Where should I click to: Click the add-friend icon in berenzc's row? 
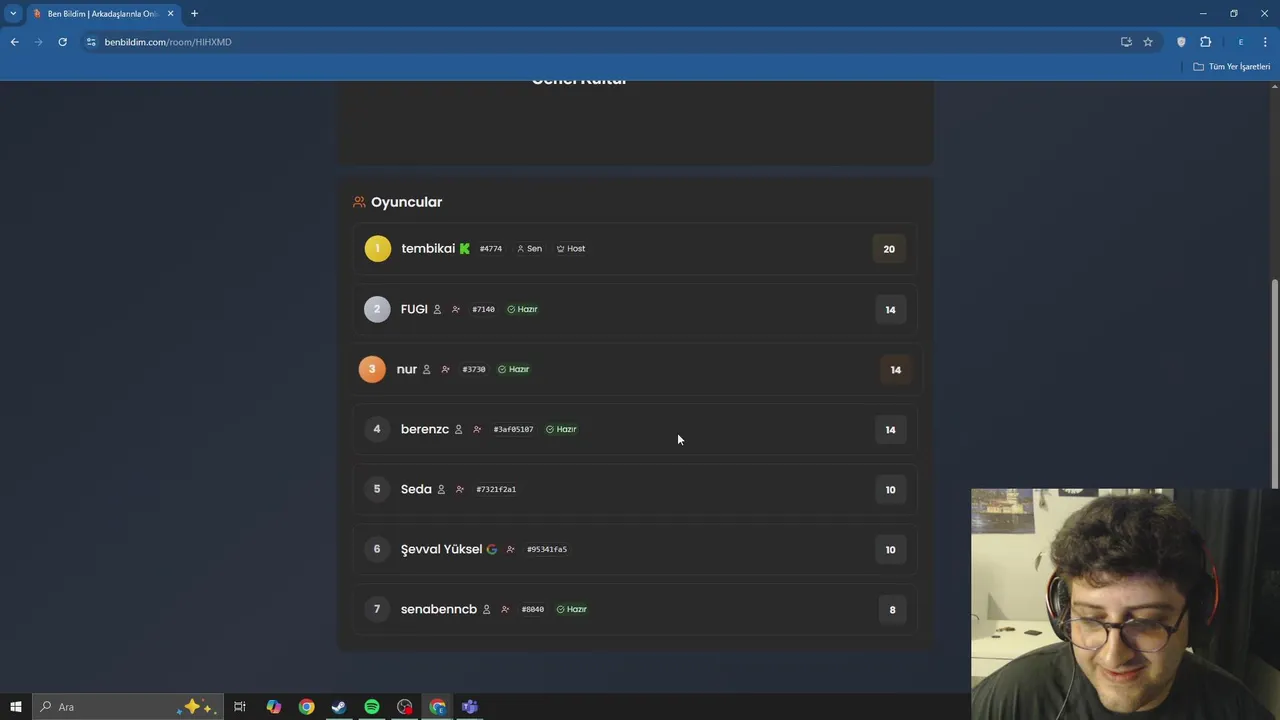pyautogui.click(x=477, y=429)
